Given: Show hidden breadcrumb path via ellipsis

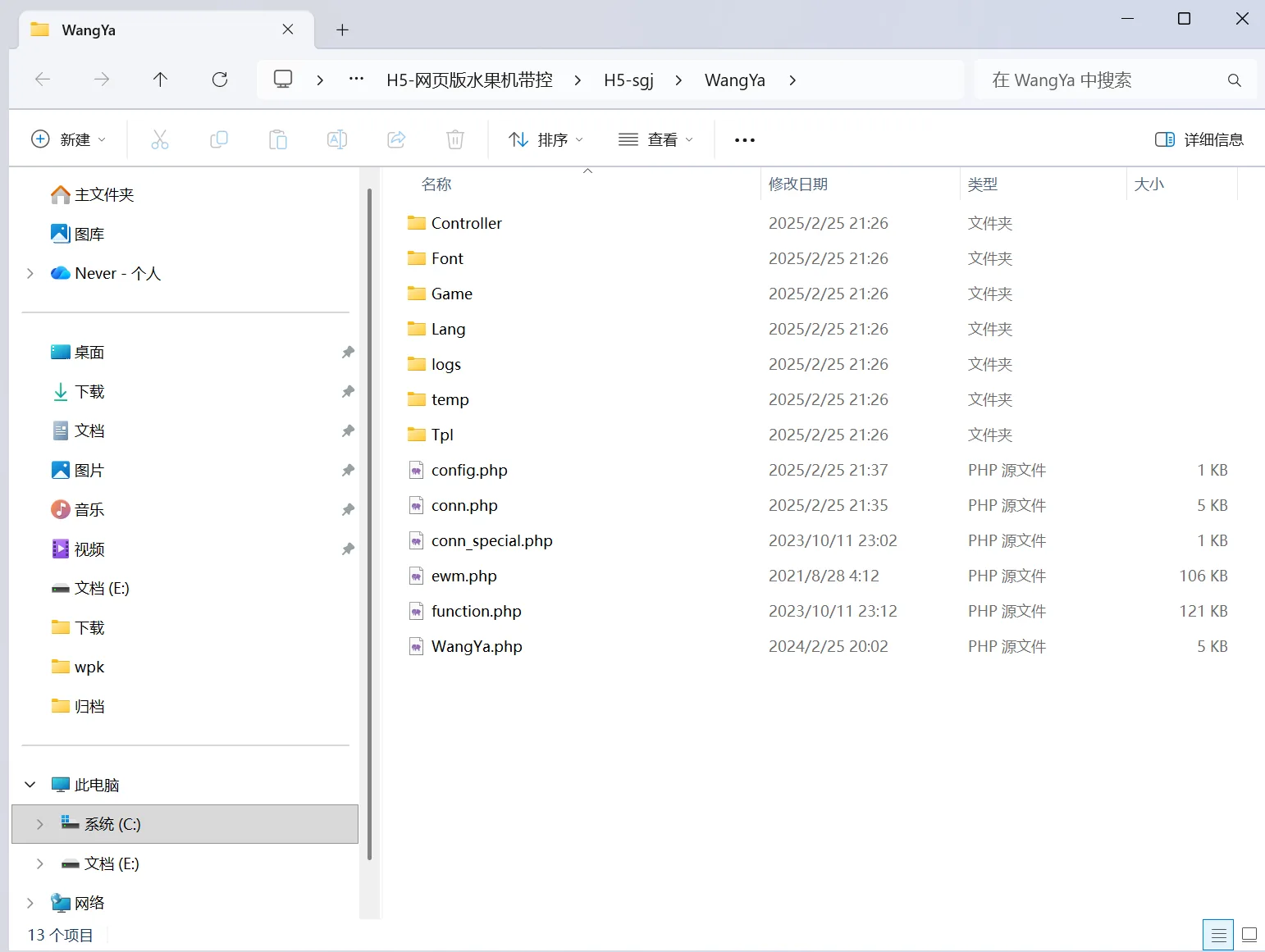Looking at the screenshot, I should [x=356, y=80].
